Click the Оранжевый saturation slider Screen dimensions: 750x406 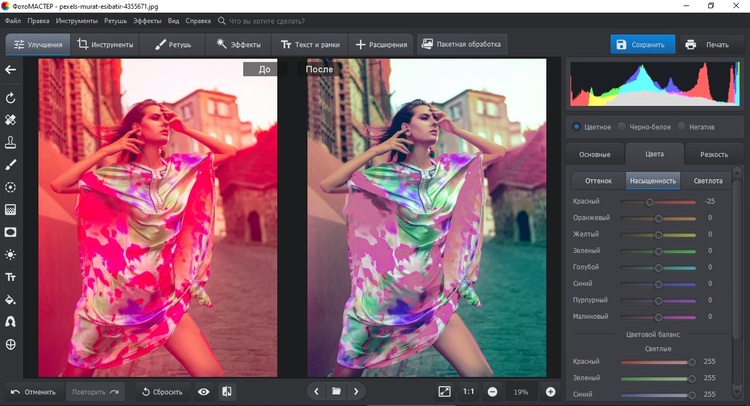coord(658,218)
